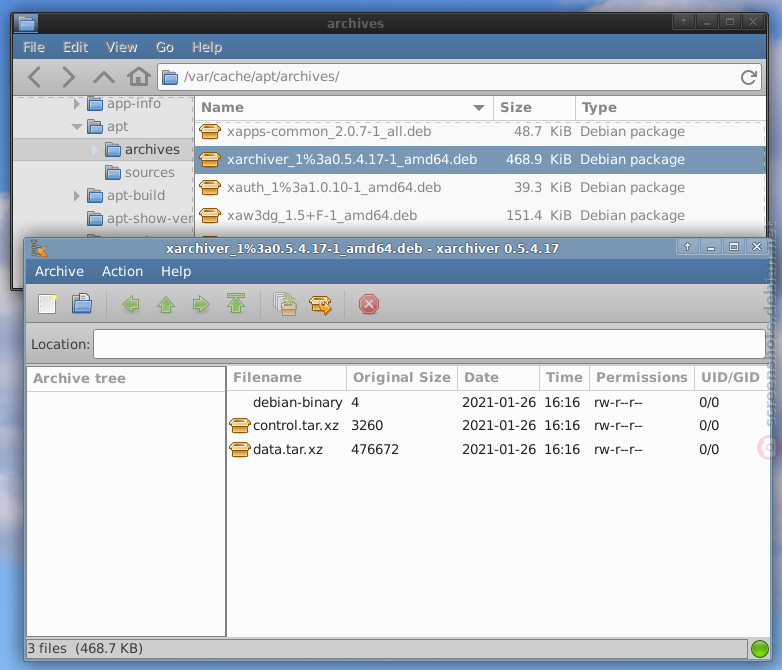Click the 476672 original size value
782x670 pixels.
(x=375, y=449)
